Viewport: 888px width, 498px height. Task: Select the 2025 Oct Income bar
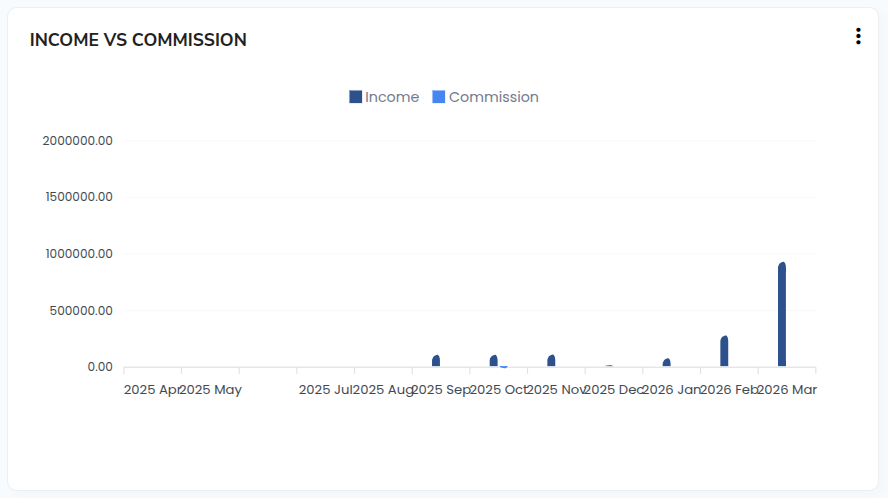[x=494, y=361]
